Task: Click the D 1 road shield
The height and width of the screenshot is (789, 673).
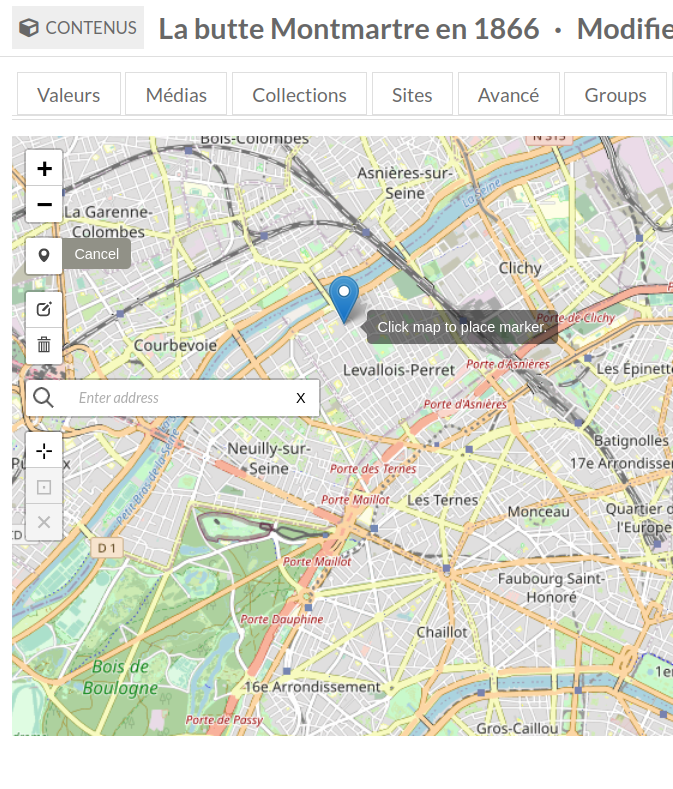Action: pos(107,548)
